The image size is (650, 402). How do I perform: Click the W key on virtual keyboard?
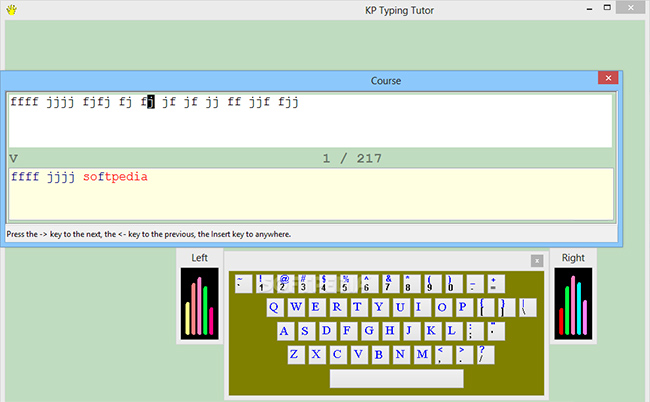click(296, 308)
